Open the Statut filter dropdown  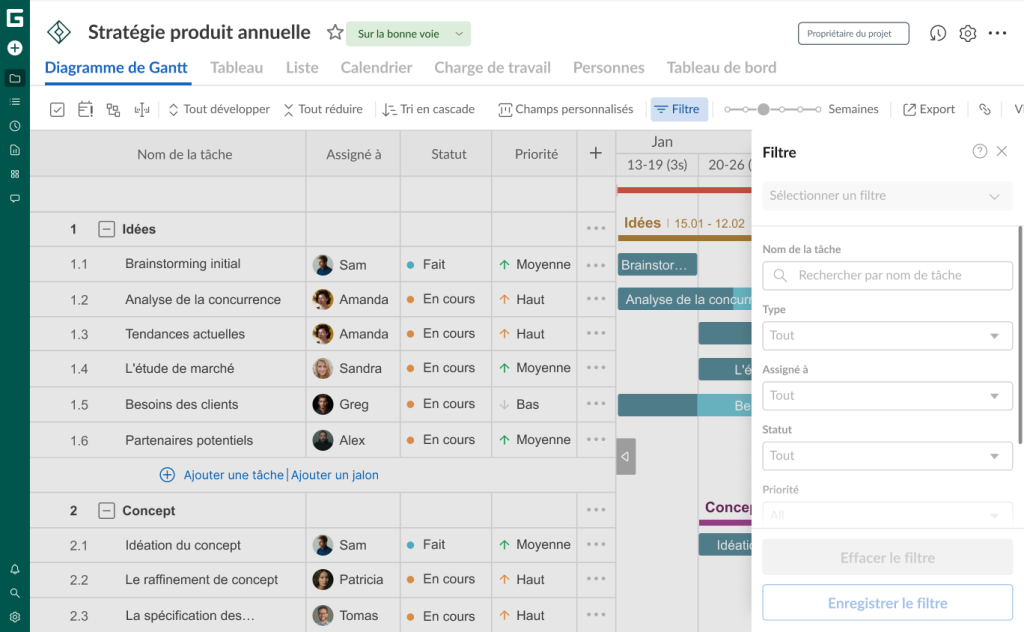[887, 456]
